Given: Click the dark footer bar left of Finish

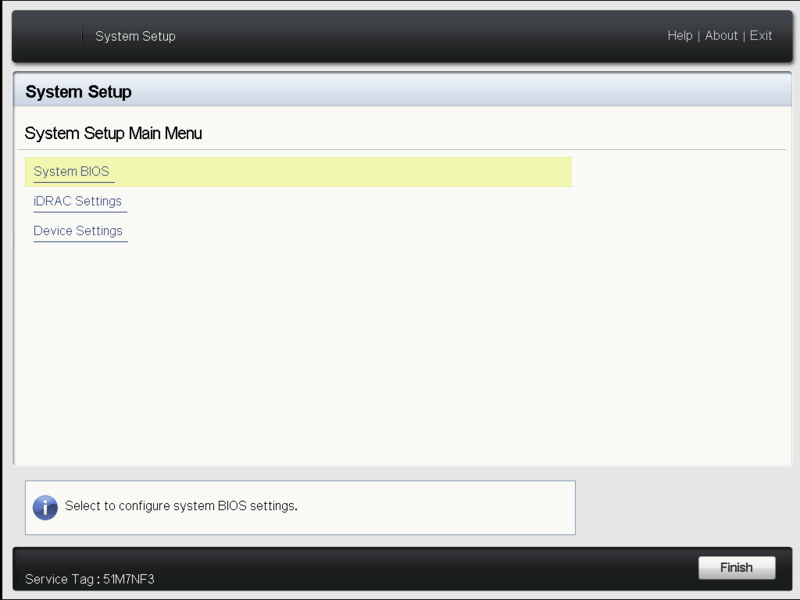Looking at the screenshot, I should click(400, 568).
